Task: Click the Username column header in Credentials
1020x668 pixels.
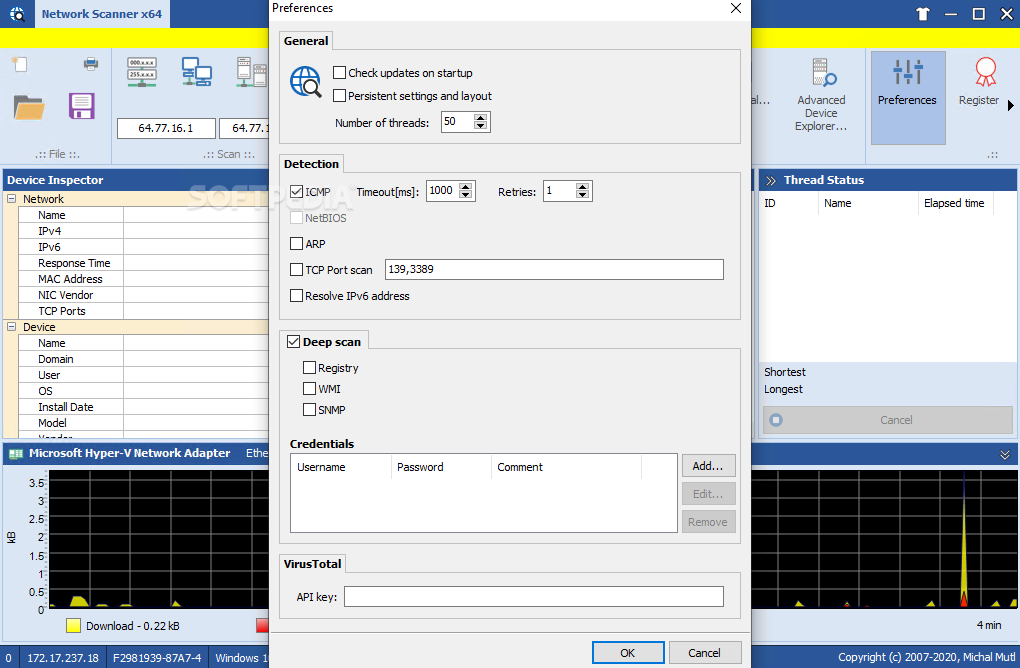Action: [341, 467]
